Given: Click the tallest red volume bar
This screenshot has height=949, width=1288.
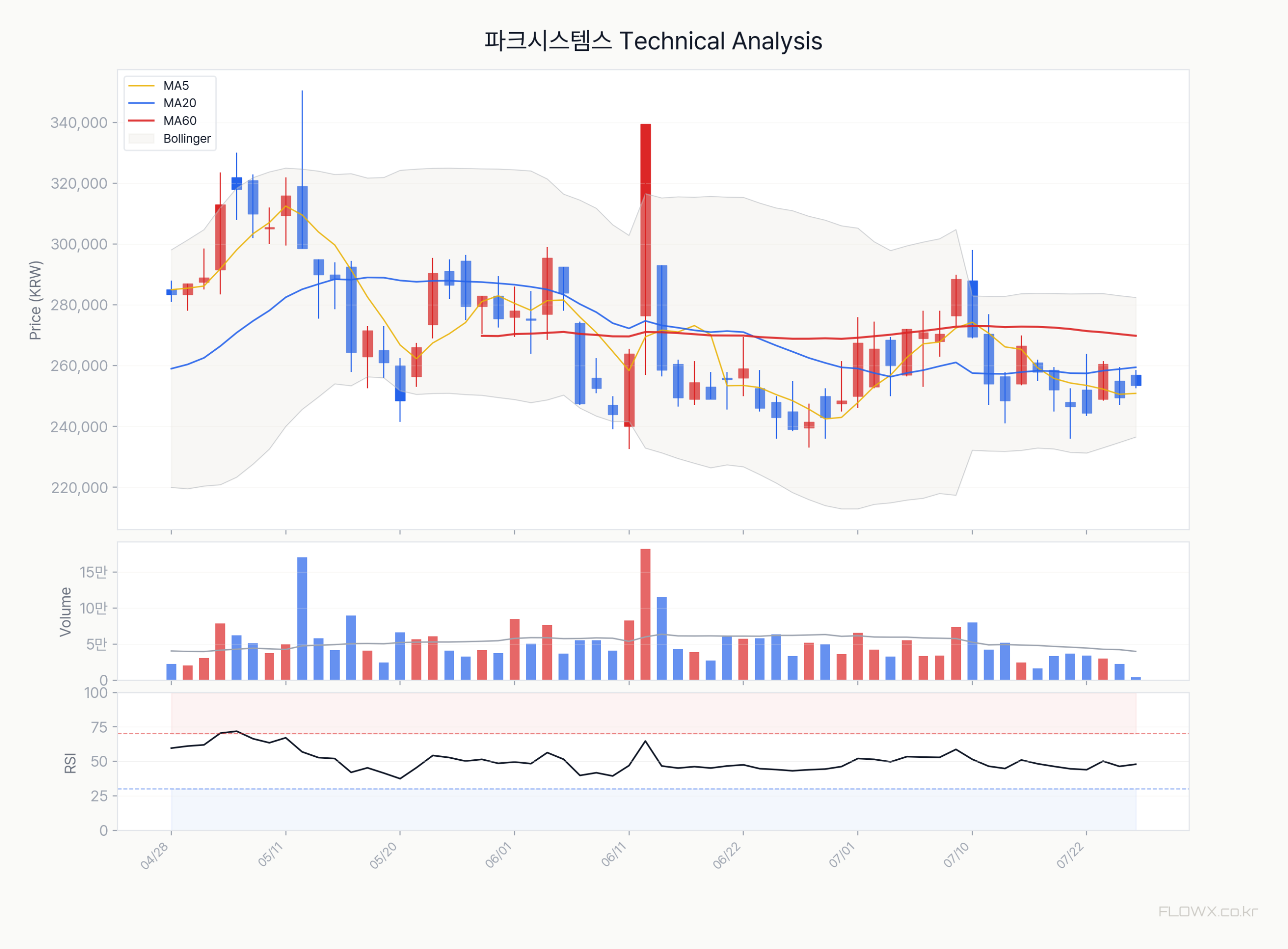Looking at the screenshot, I should click(x=646, y=615).
